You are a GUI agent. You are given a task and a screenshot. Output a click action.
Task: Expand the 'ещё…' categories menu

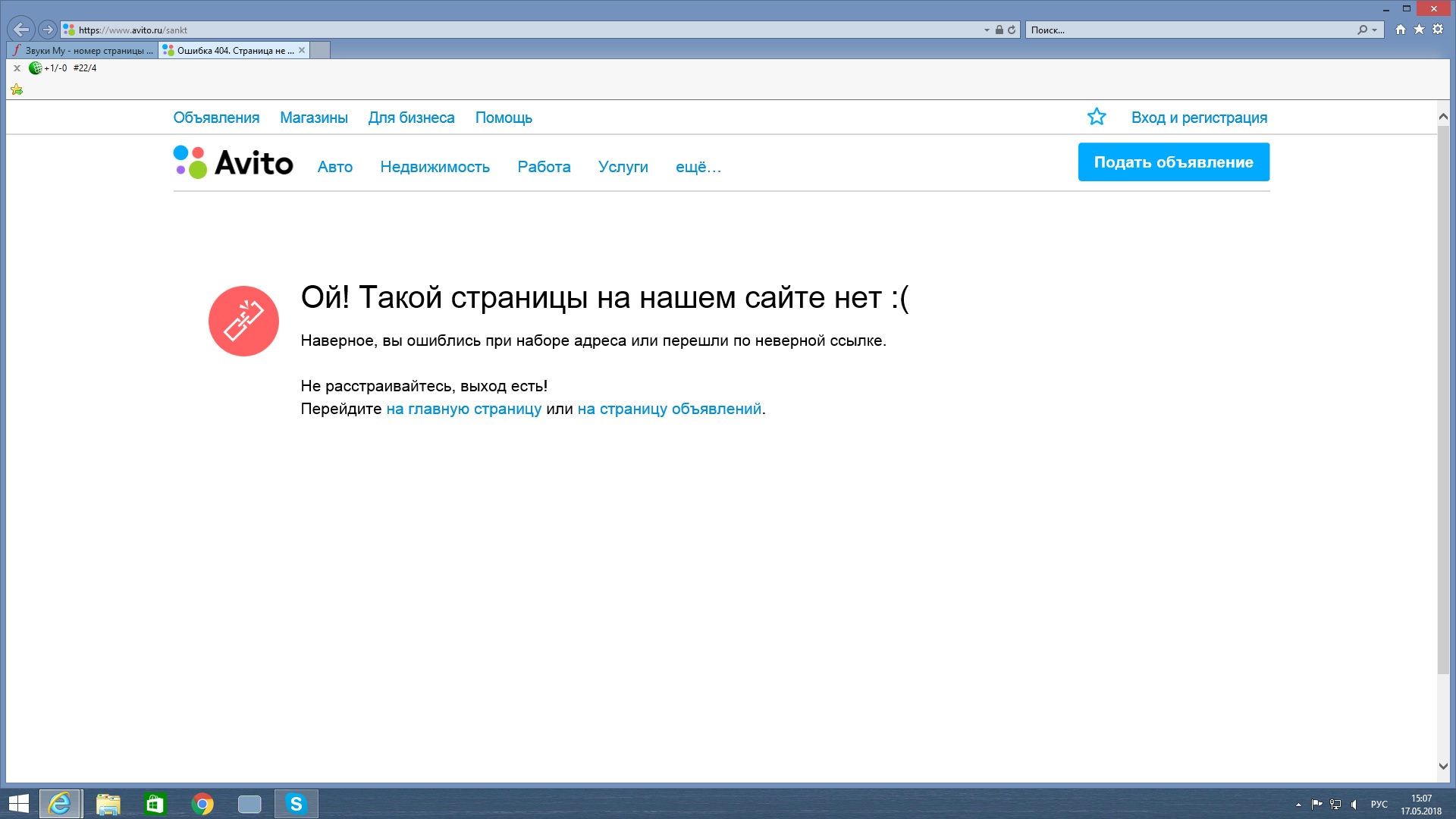[x=698, y=167]
